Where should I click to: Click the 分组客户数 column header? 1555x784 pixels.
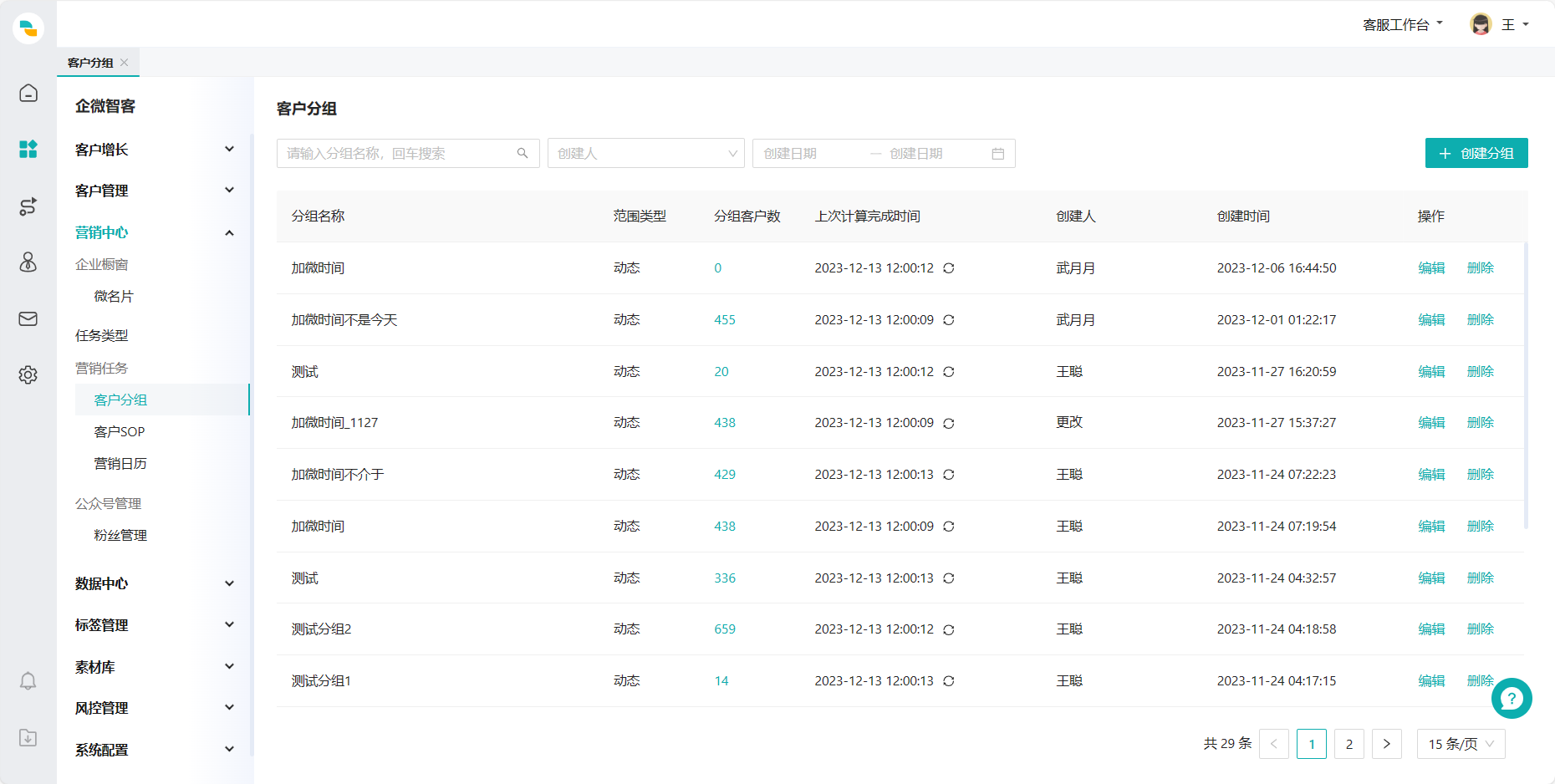tap(747, 216)
